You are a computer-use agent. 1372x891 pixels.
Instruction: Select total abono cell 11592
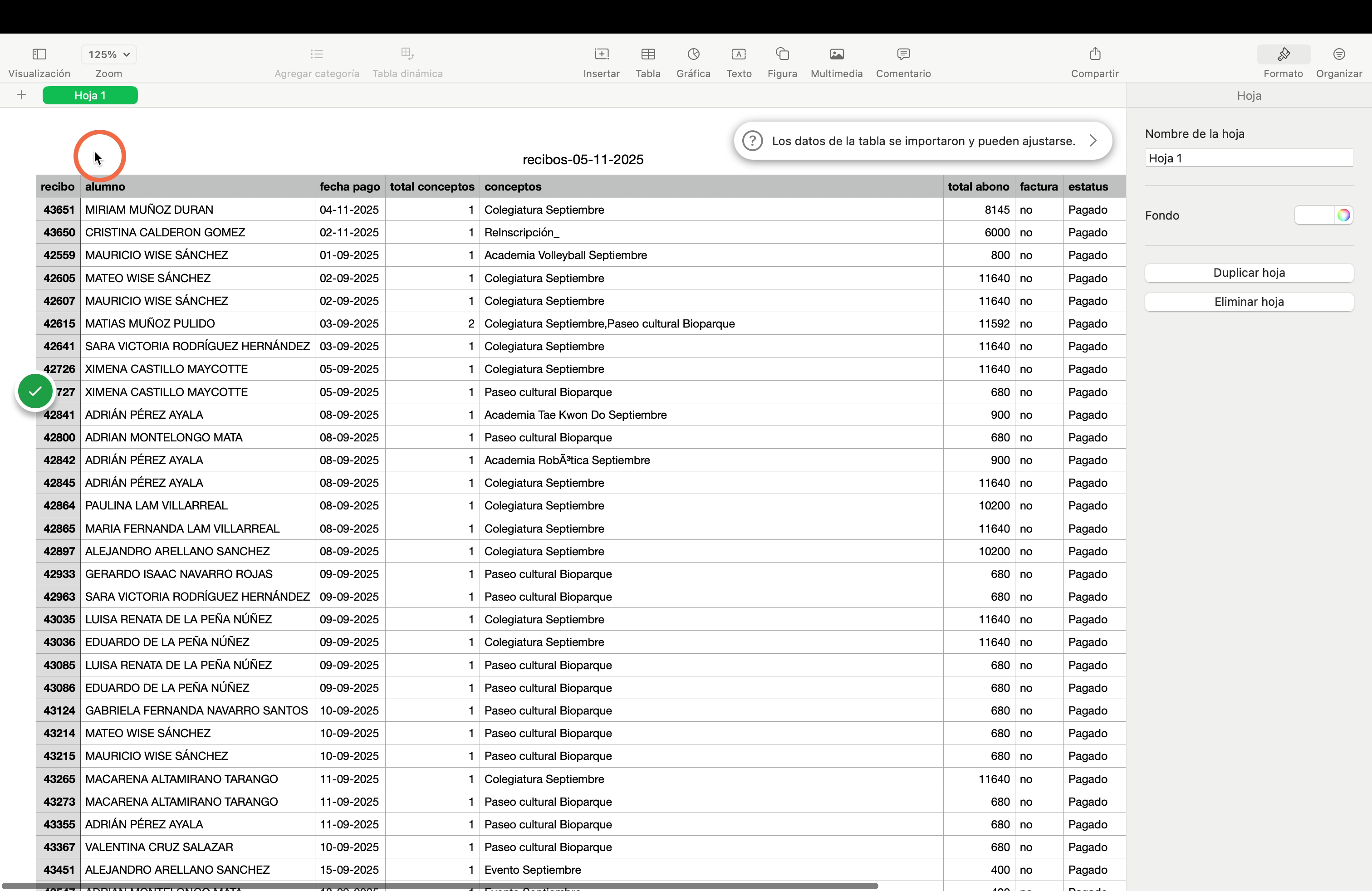coord(979,323)
